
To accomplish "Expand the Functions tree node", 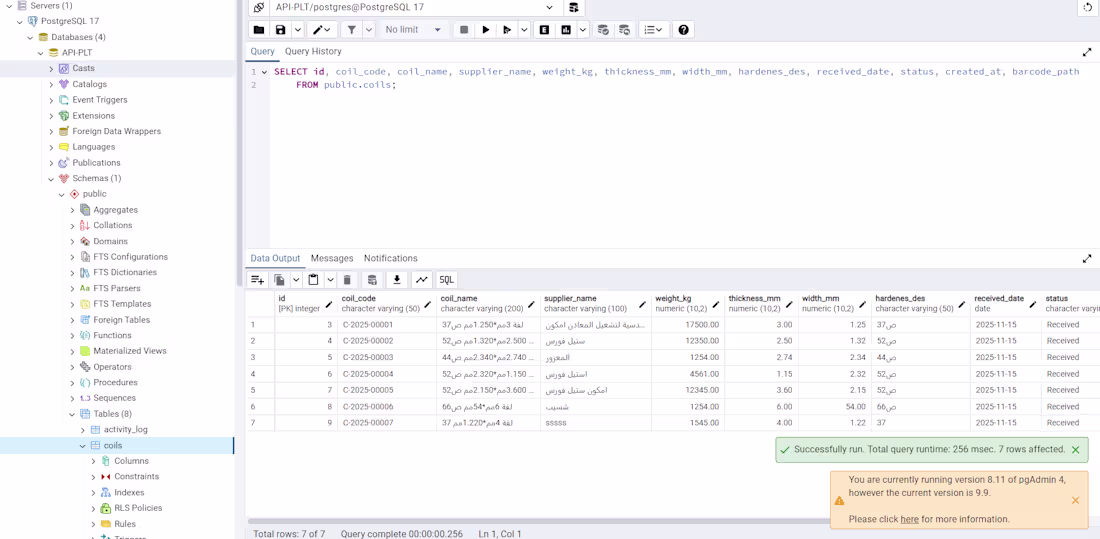I will [x=72, y=335].
